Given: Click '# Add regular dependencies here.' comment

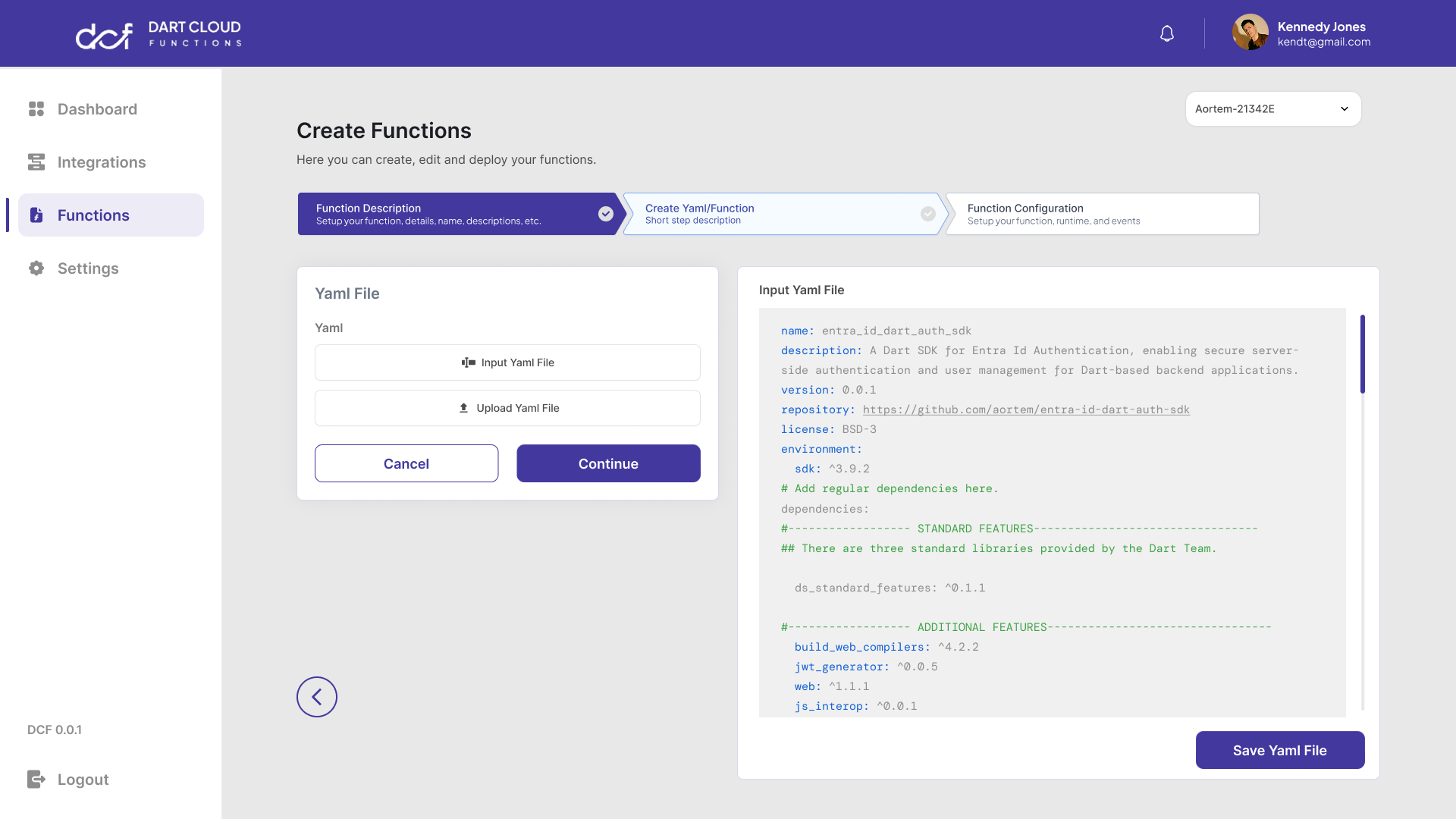Looking at the screenshot, I should (x=890, y=488).
